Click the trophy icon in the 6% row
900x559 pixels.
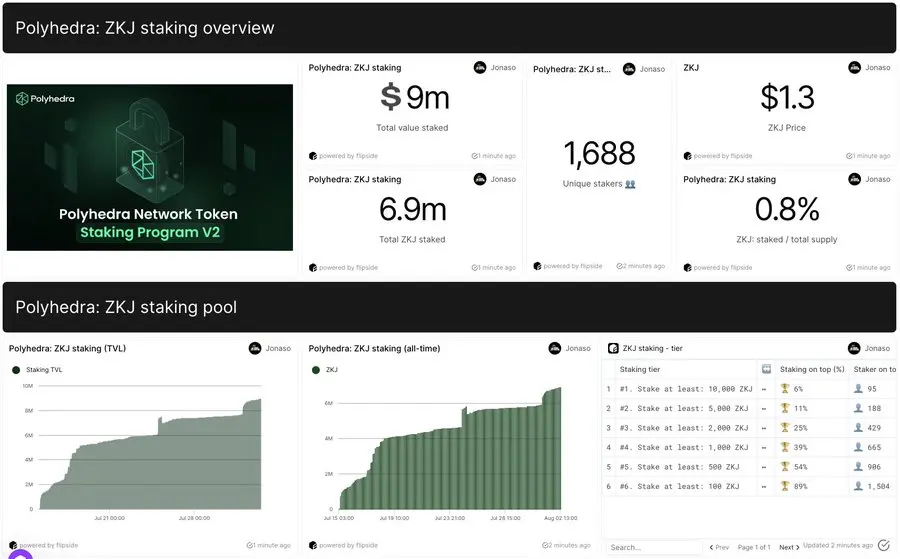point(785,389)
